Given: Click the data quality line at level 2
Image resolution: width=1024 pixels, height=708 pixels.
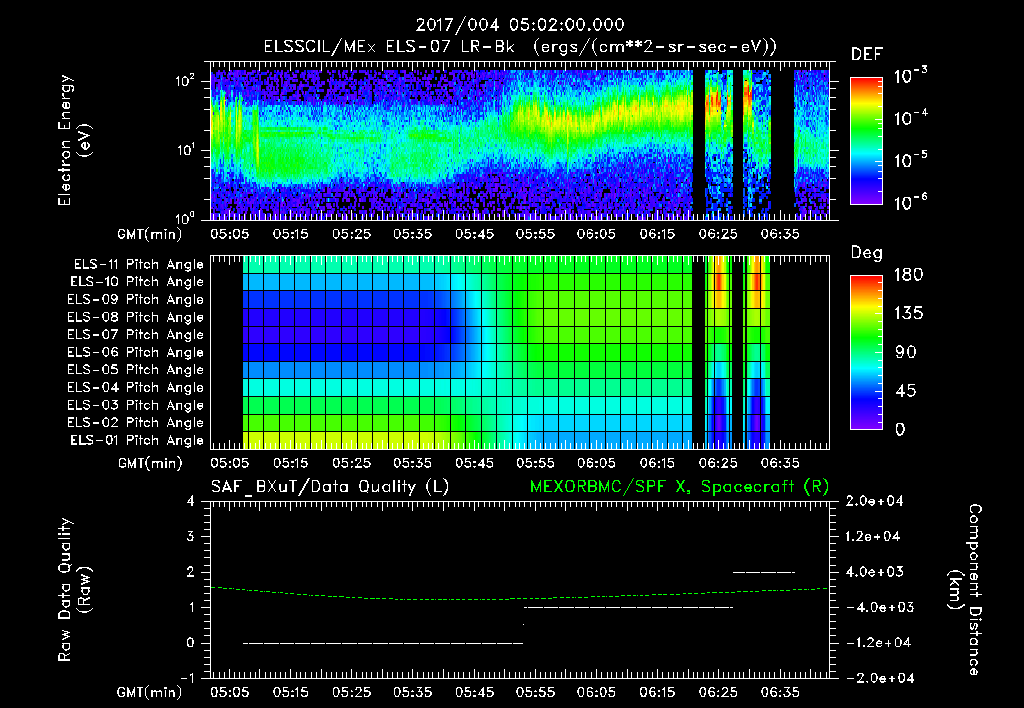Looking at the screenshot, I should point(764,572).
